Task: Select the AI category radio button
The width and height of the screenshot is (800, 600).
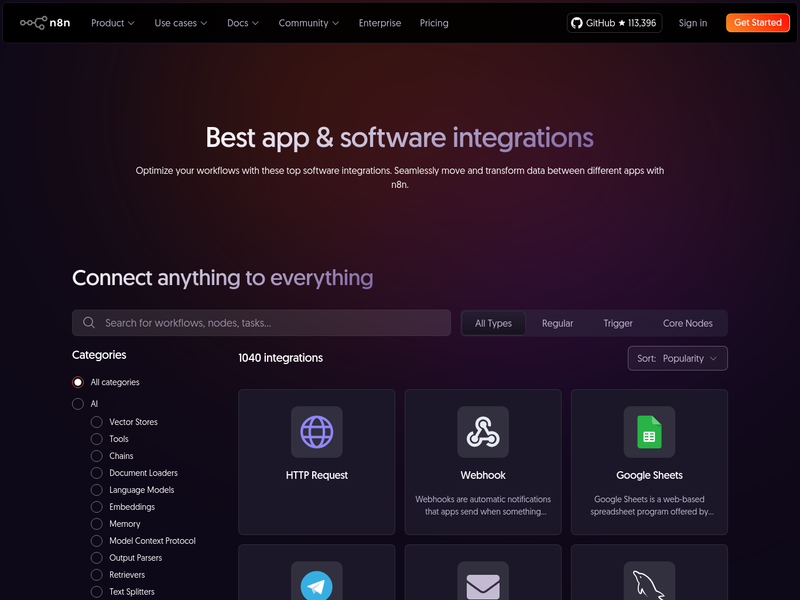Action: (78, 404)
